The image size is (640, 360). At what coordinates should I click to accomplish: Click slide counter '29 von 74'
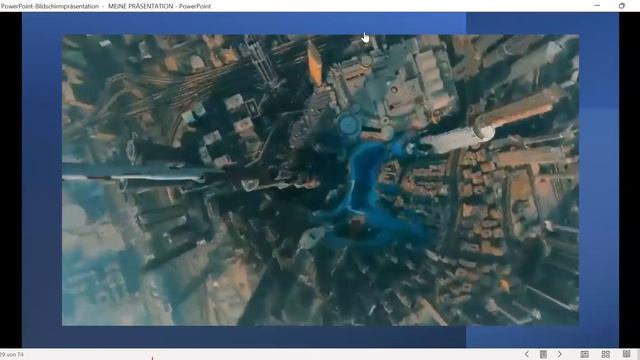click(x=12, y=355)
